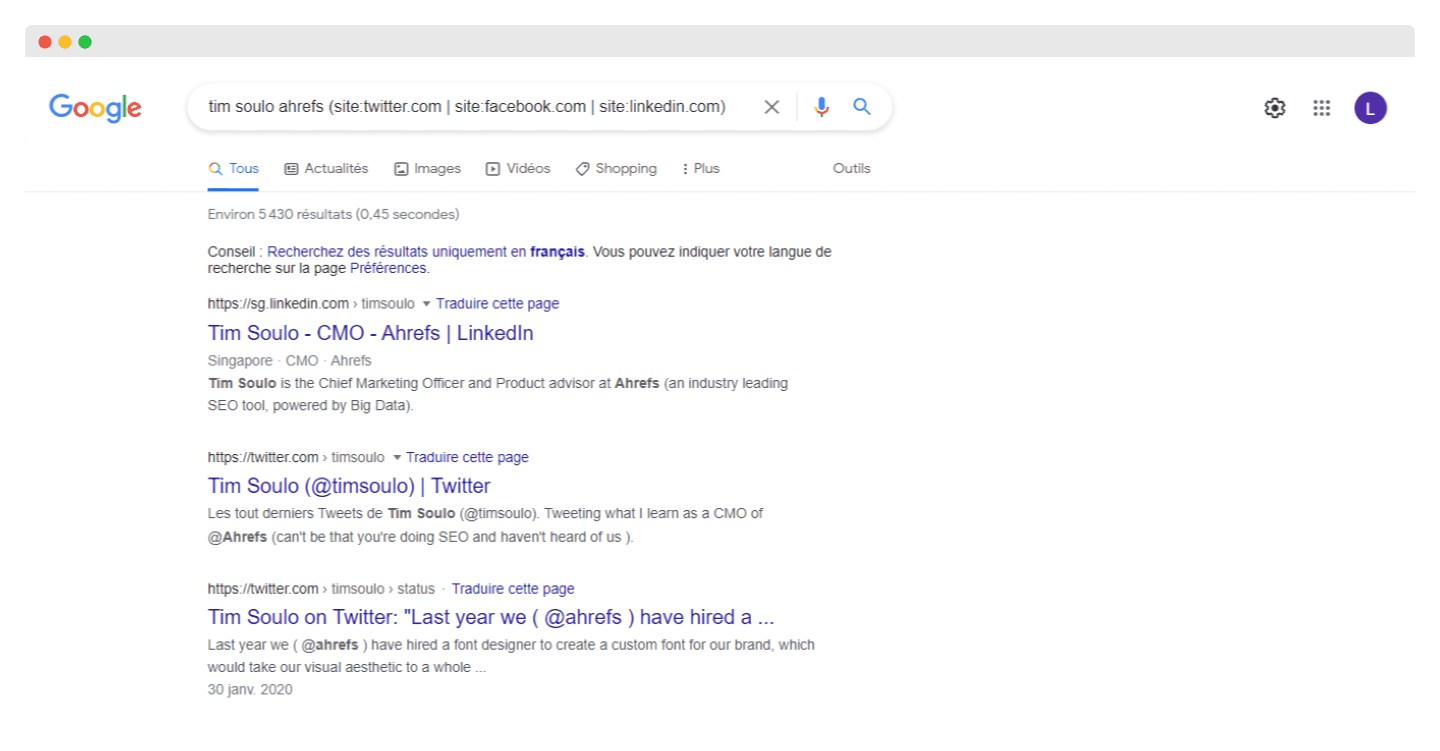The height and width of the screenshot is (751, 1440).
Task: Click the red close window button
Action: point(45,42)
